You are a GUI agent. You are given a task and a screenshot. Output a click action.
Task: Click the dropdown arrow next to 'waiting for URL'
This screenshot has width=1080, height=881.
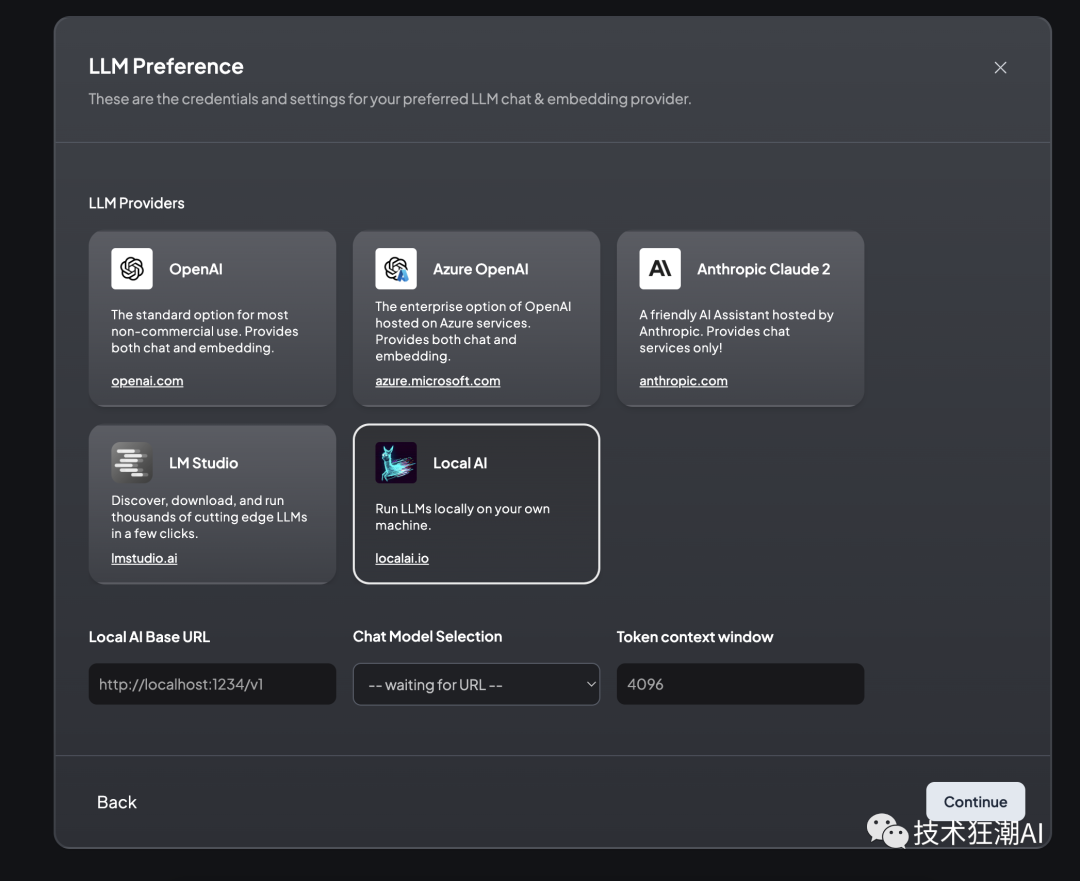(x=591, y=685)
